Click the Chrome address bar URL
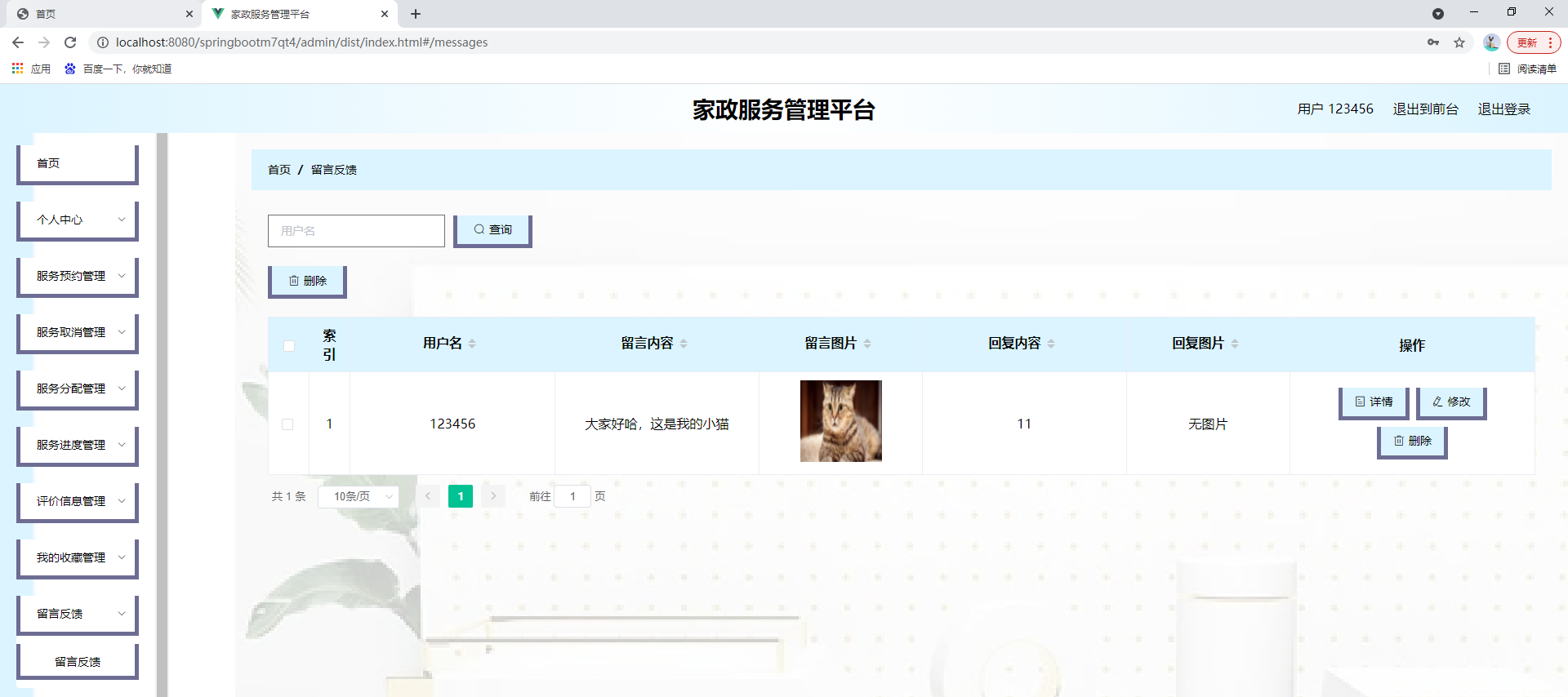This screenshot has height=697, width=1568. [x=301, y=42]
